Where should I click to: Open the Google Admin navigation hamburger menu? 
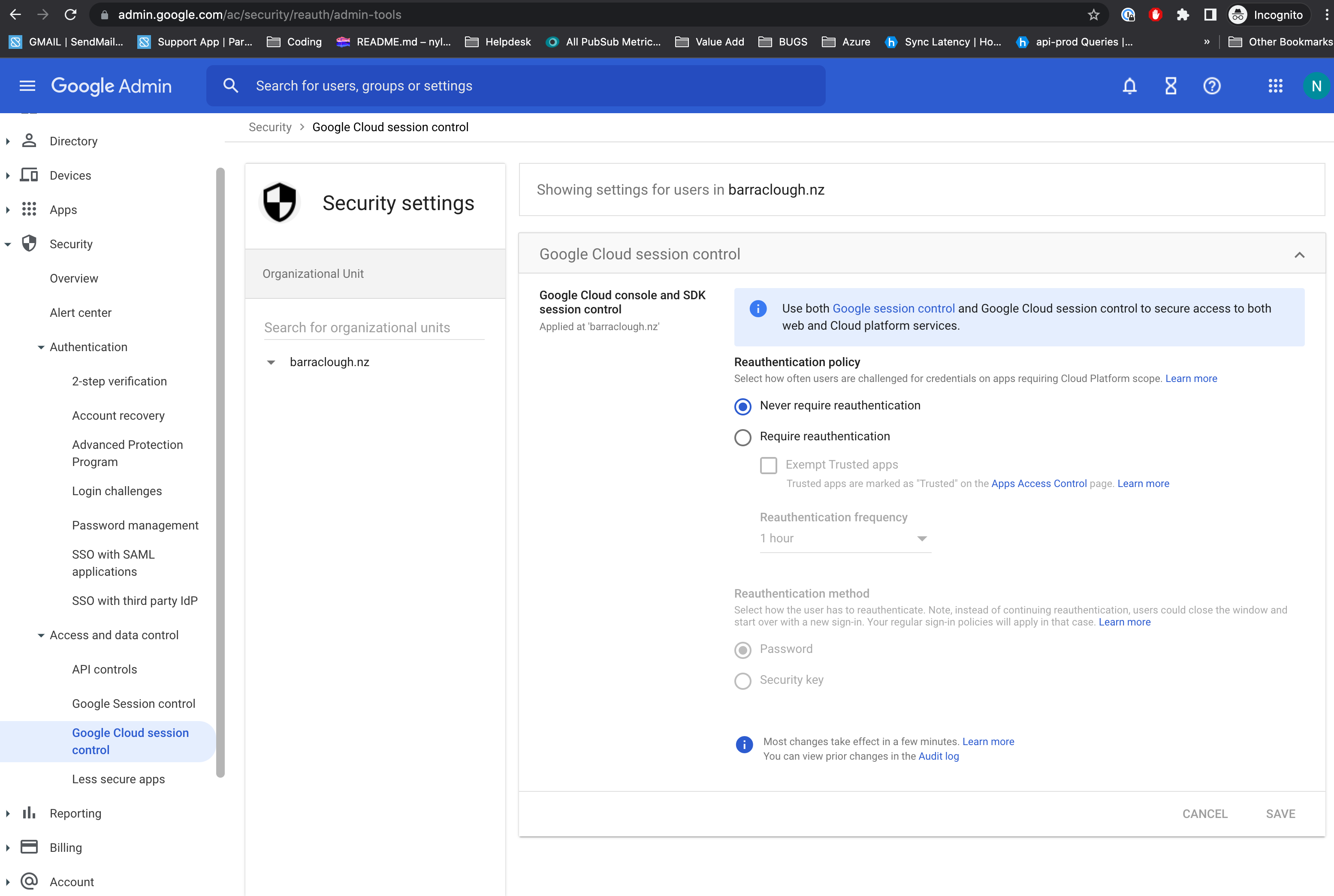click(27, 86)
